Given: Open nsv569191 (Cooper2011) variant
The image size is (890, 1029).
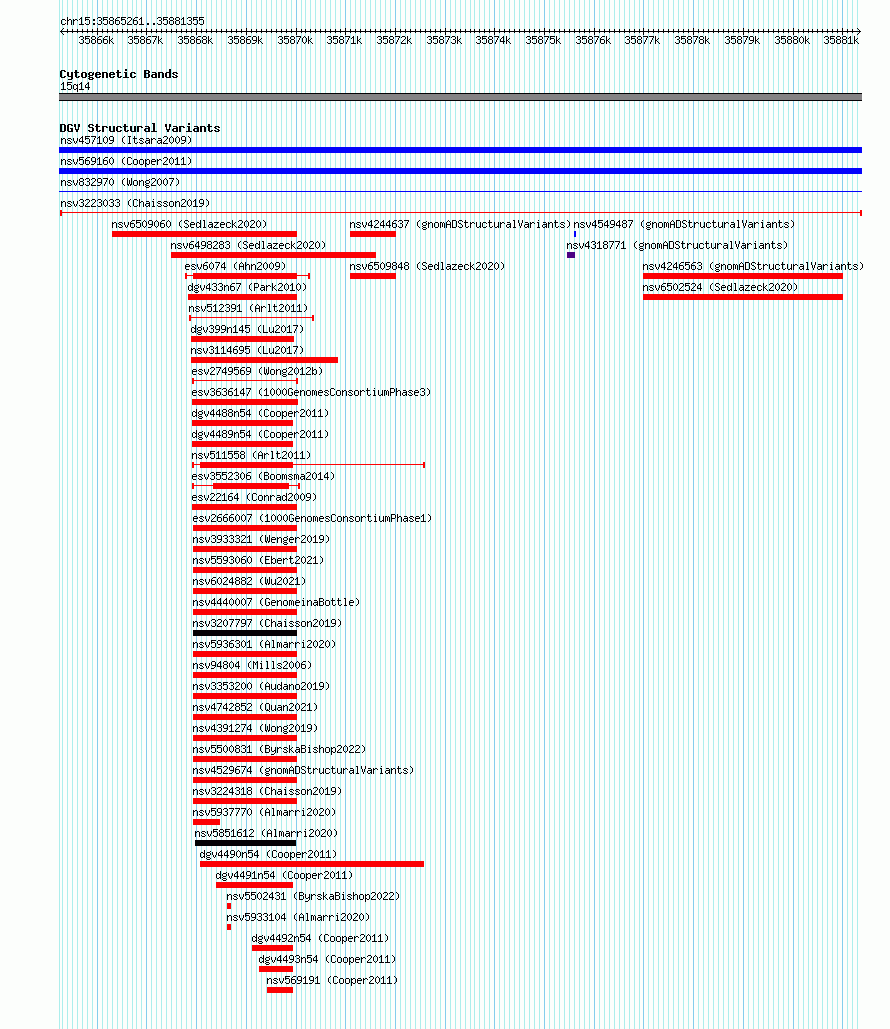Looking at the screenshot, I should coord(332,980).
